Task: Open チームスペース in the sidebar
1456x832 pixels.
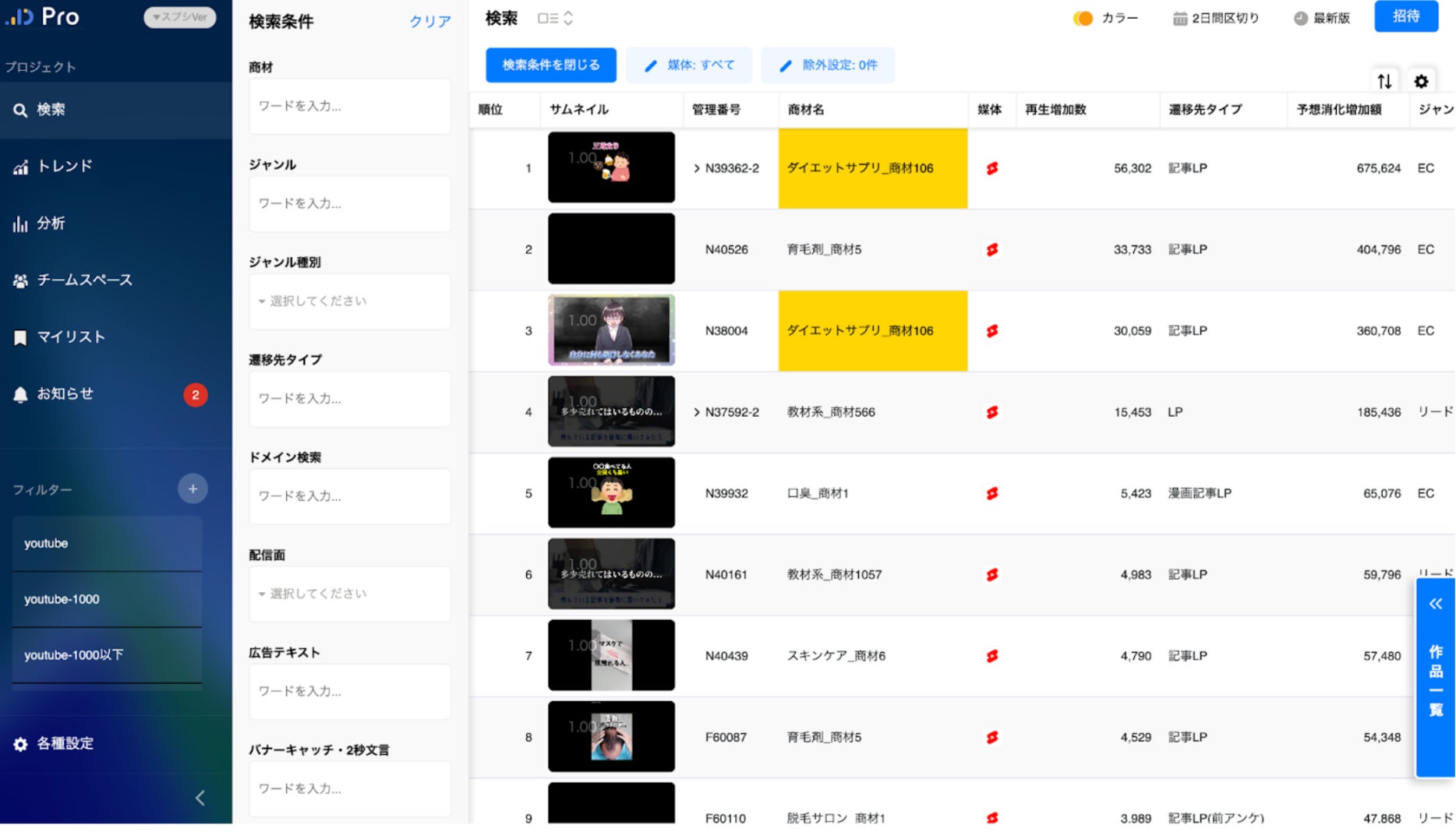Action: [x=115, y=280]
